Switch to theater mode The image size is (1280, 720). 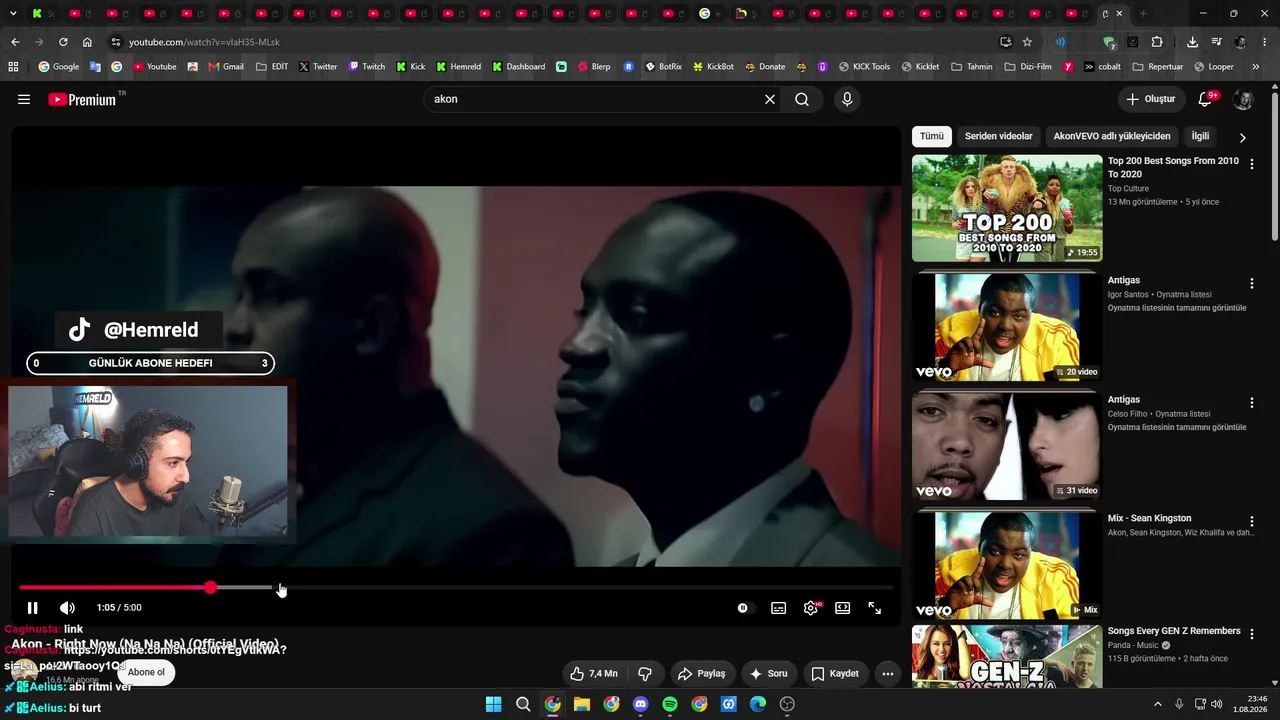pyautogui.click(x=843, y=607)
